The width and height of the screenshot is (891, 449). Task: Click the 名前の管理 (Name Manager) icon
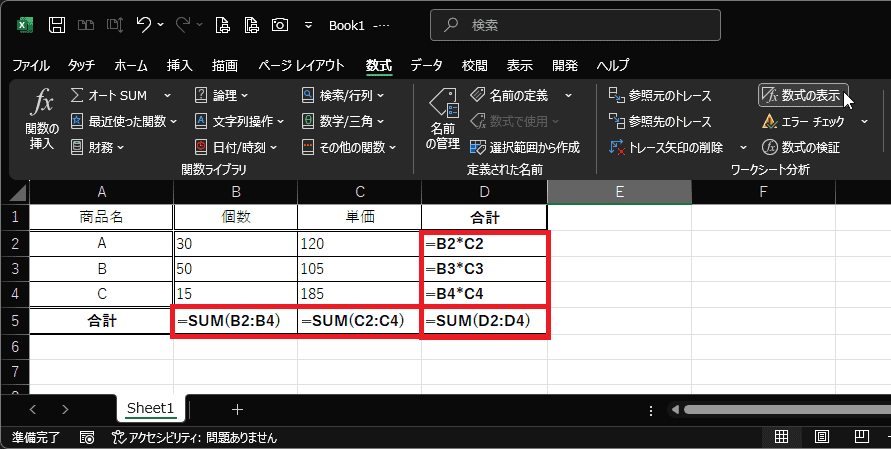443,103
